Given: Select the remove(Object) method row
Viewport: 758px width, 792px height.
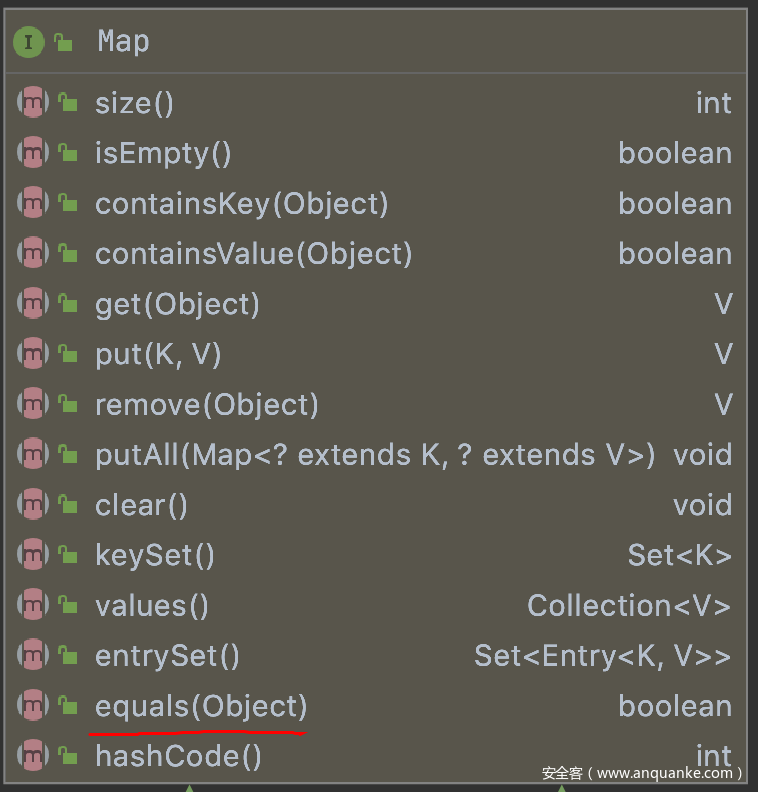Looking at the screenshot, I should click(376, 404).
